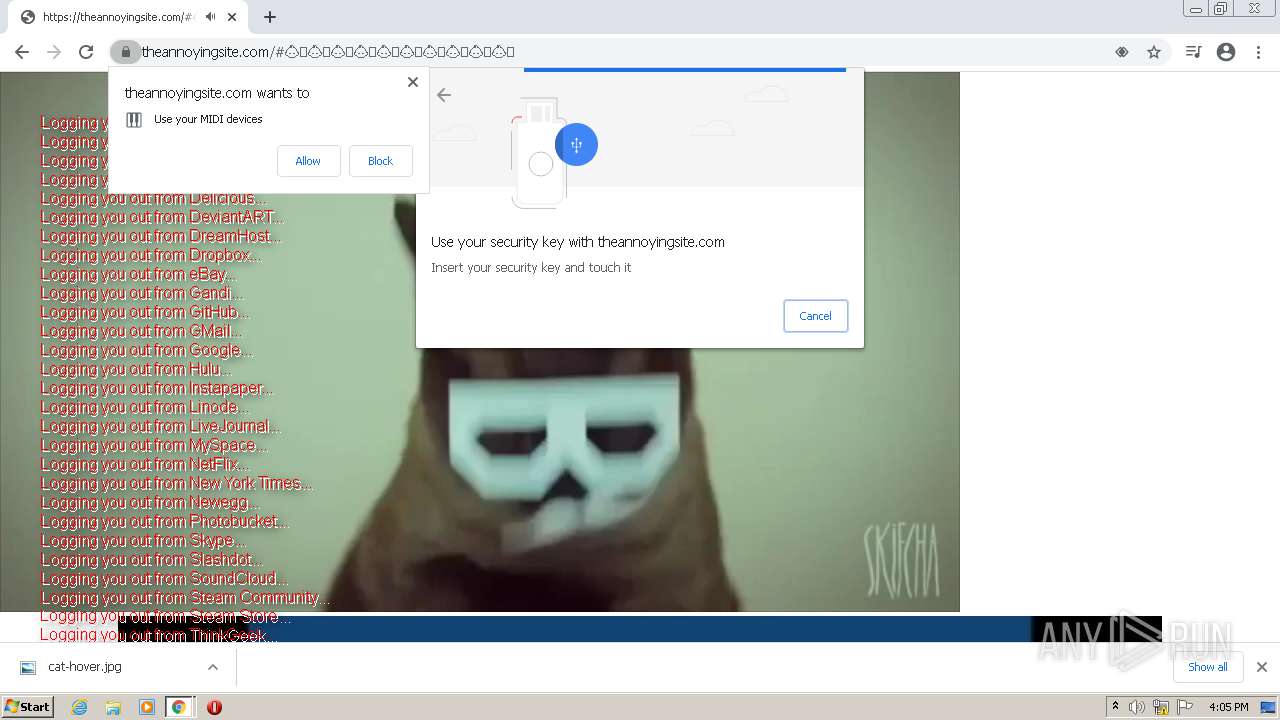Viewport: 1280px width, 720px height.
Task: Open the MIDI permission indicator in address bar
Action: pyautogui.click(x=1122, y=52)
